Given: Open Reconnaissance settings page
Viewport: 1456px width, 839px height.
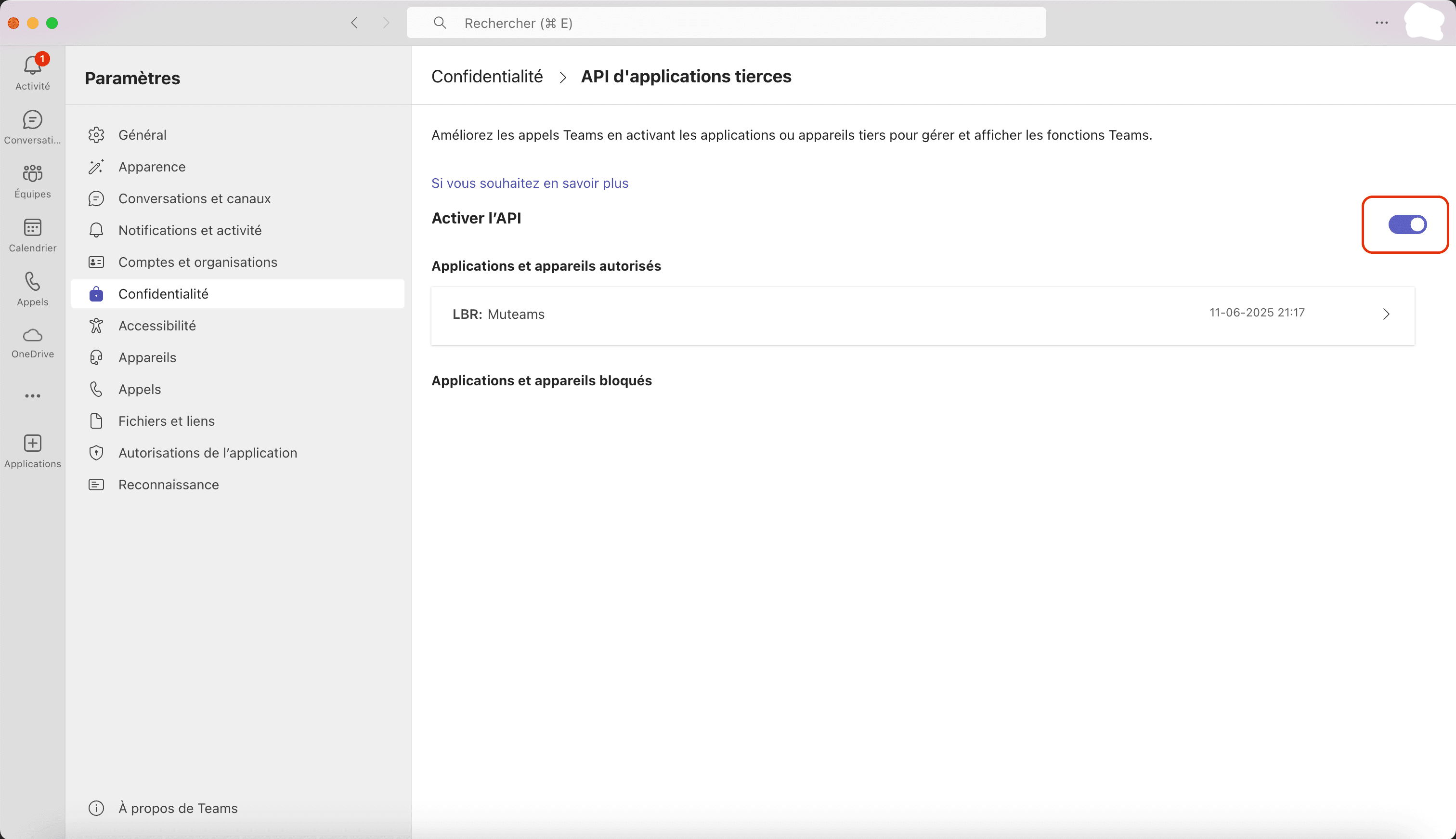Looking at the screenshot, I should point(238,485).
